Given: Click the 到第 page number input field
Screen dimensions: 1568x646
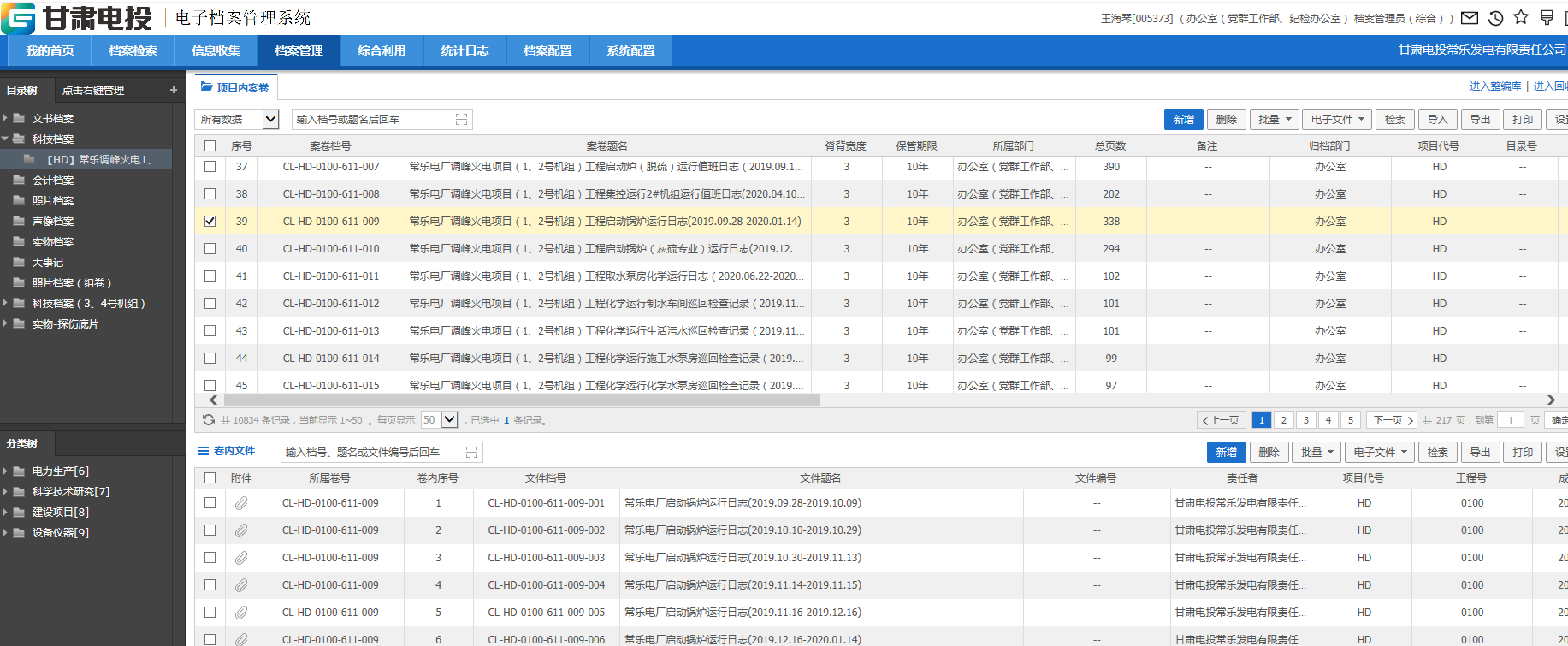Looking at the screenshot, I should (x=1511, y=420).
